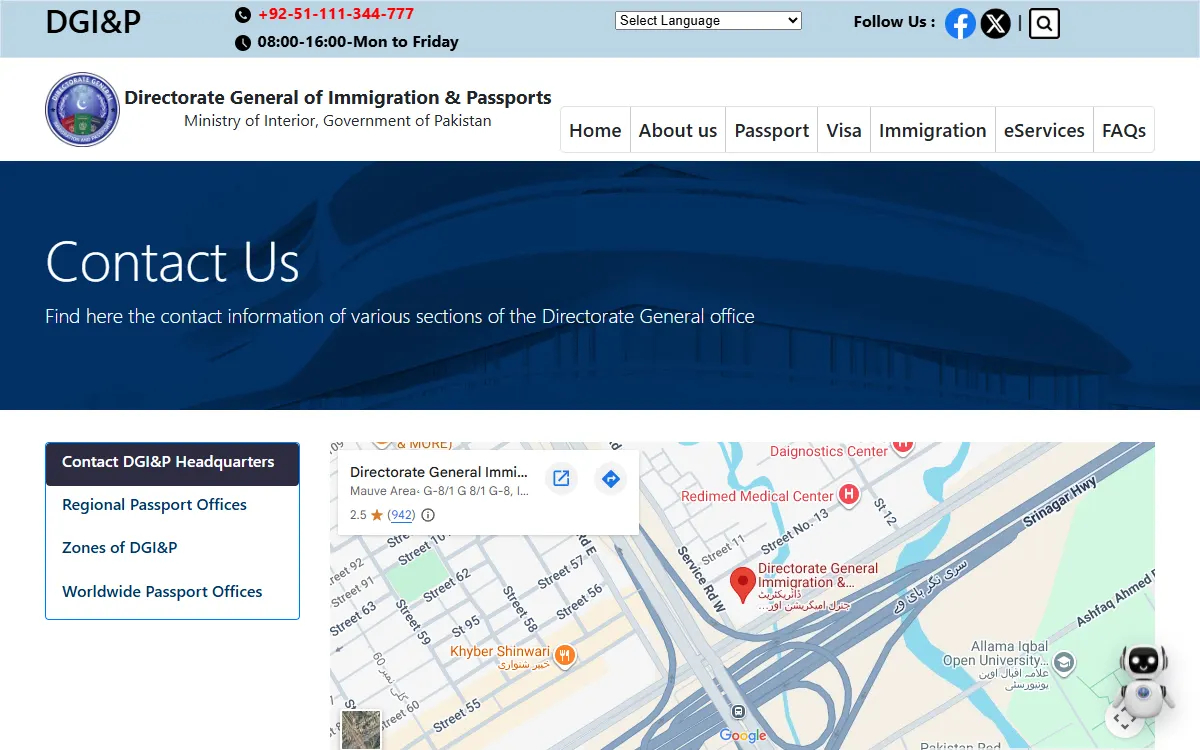Open the Passport menu

point(772,130)
